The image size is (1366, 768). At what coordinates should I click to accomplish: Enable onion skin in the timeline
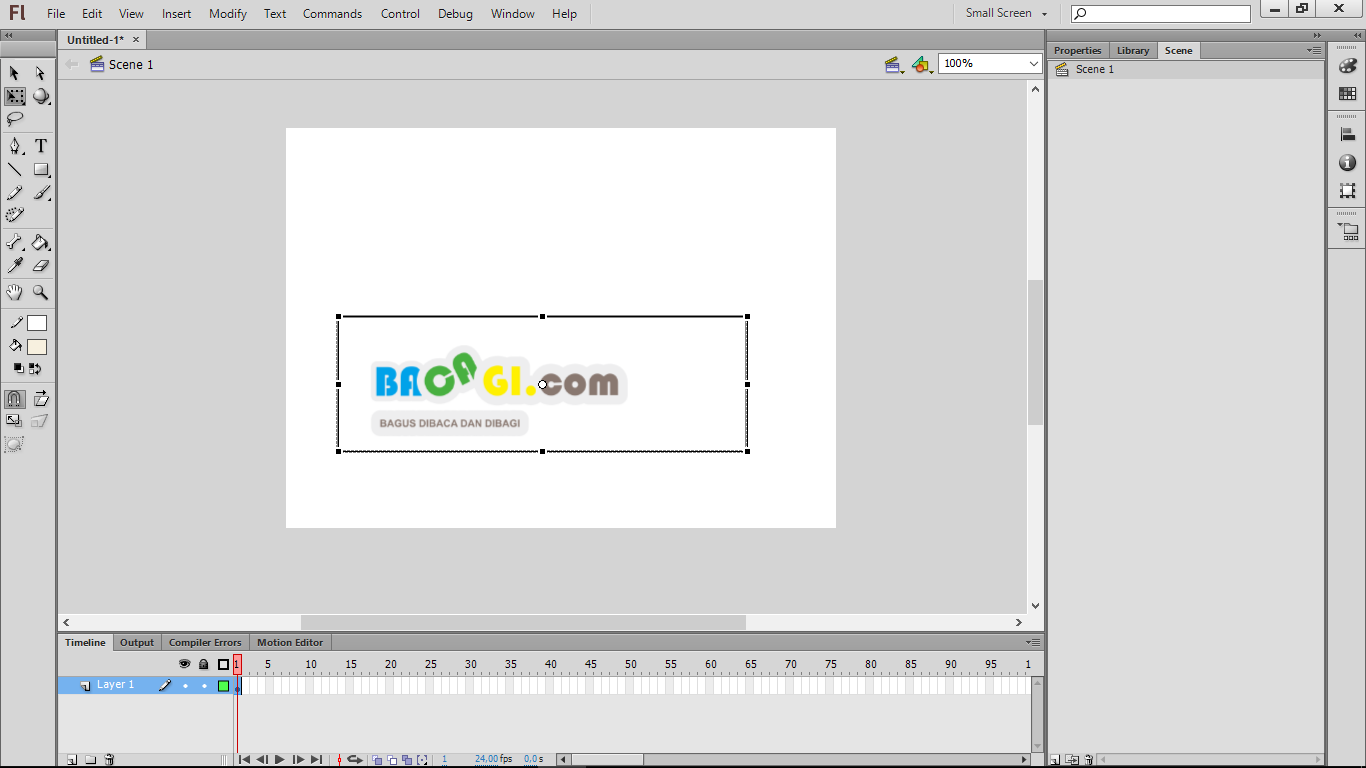(x=376, y=759)
